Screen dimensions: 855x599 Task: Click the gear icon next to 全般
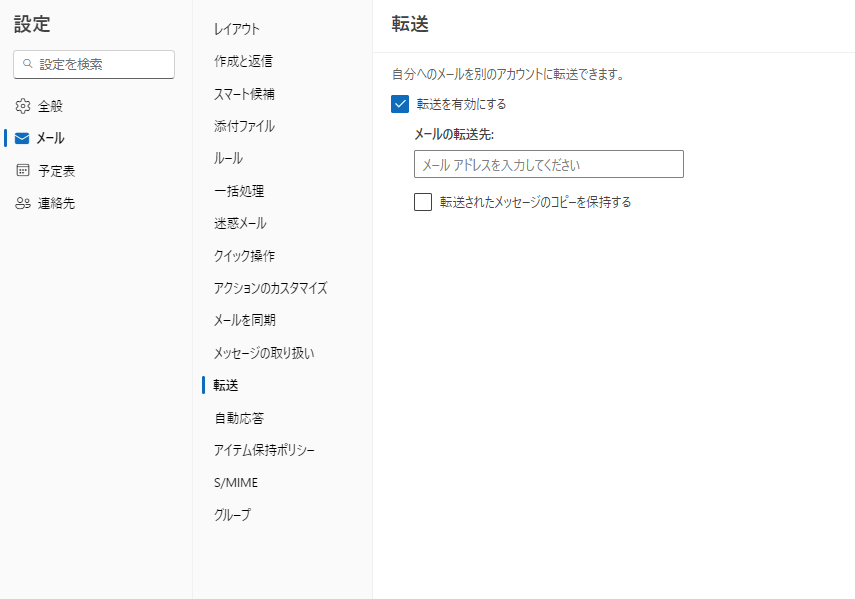(x=23, y=106)
